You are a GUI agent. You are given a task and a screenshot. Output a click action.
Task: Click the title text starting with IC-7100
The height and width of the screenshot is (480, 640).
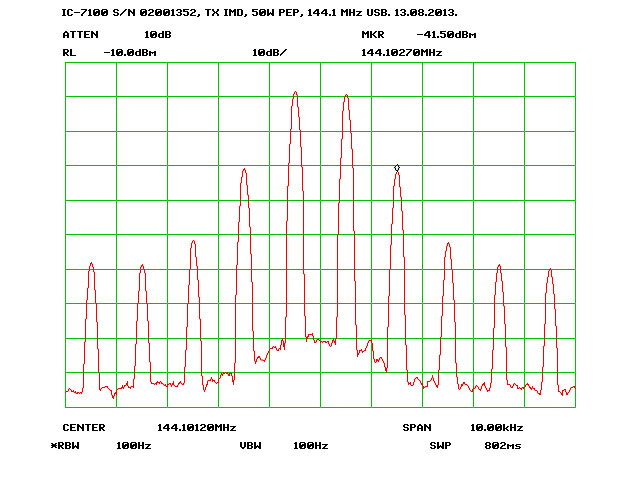(259, 13)
